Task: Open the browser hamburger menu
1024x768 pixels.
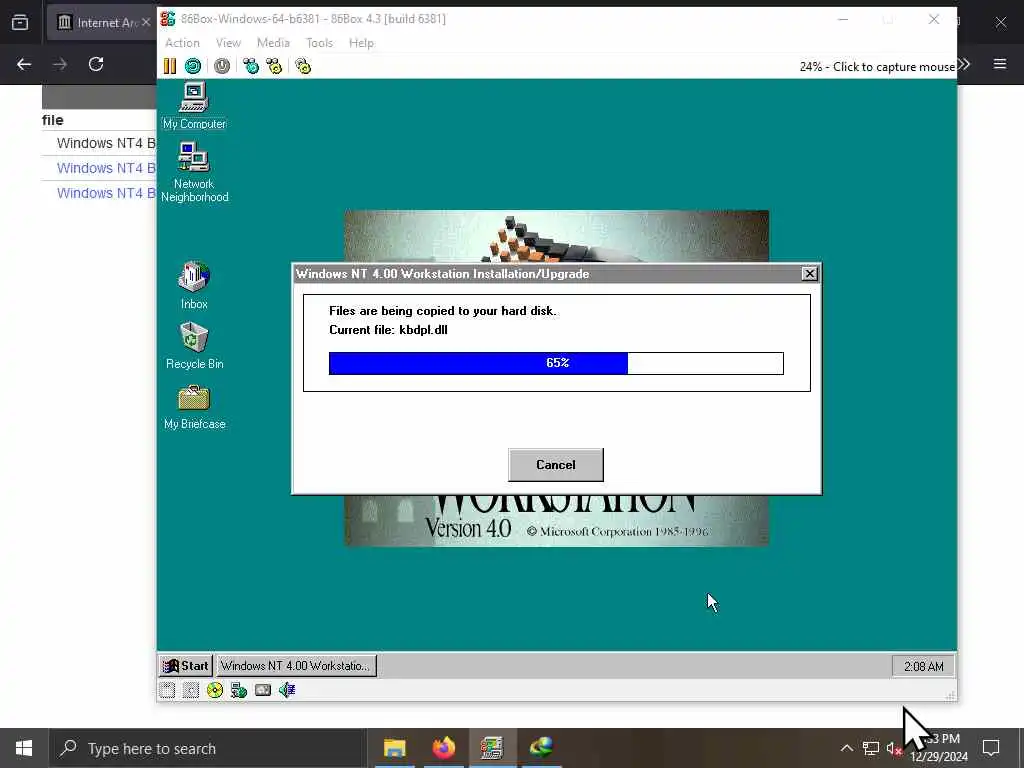Action: coord(1000,64)
